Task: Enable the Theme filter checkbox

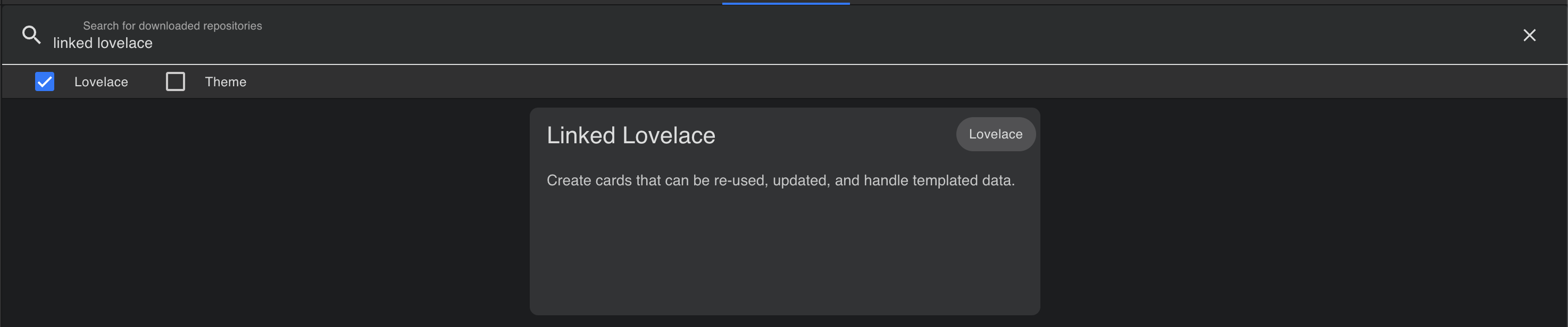Action: [x=176, y=81]
